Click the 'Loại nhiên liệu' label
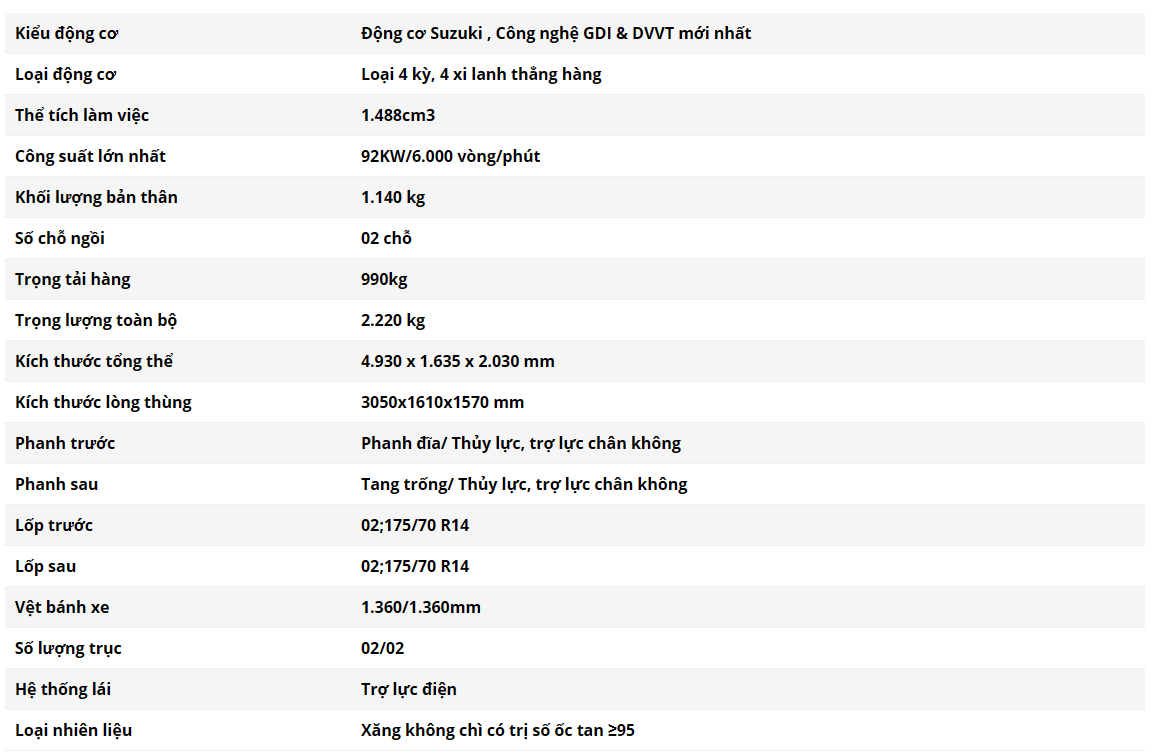The height and width of the screenshot is (754, 1159). (73, 730)
